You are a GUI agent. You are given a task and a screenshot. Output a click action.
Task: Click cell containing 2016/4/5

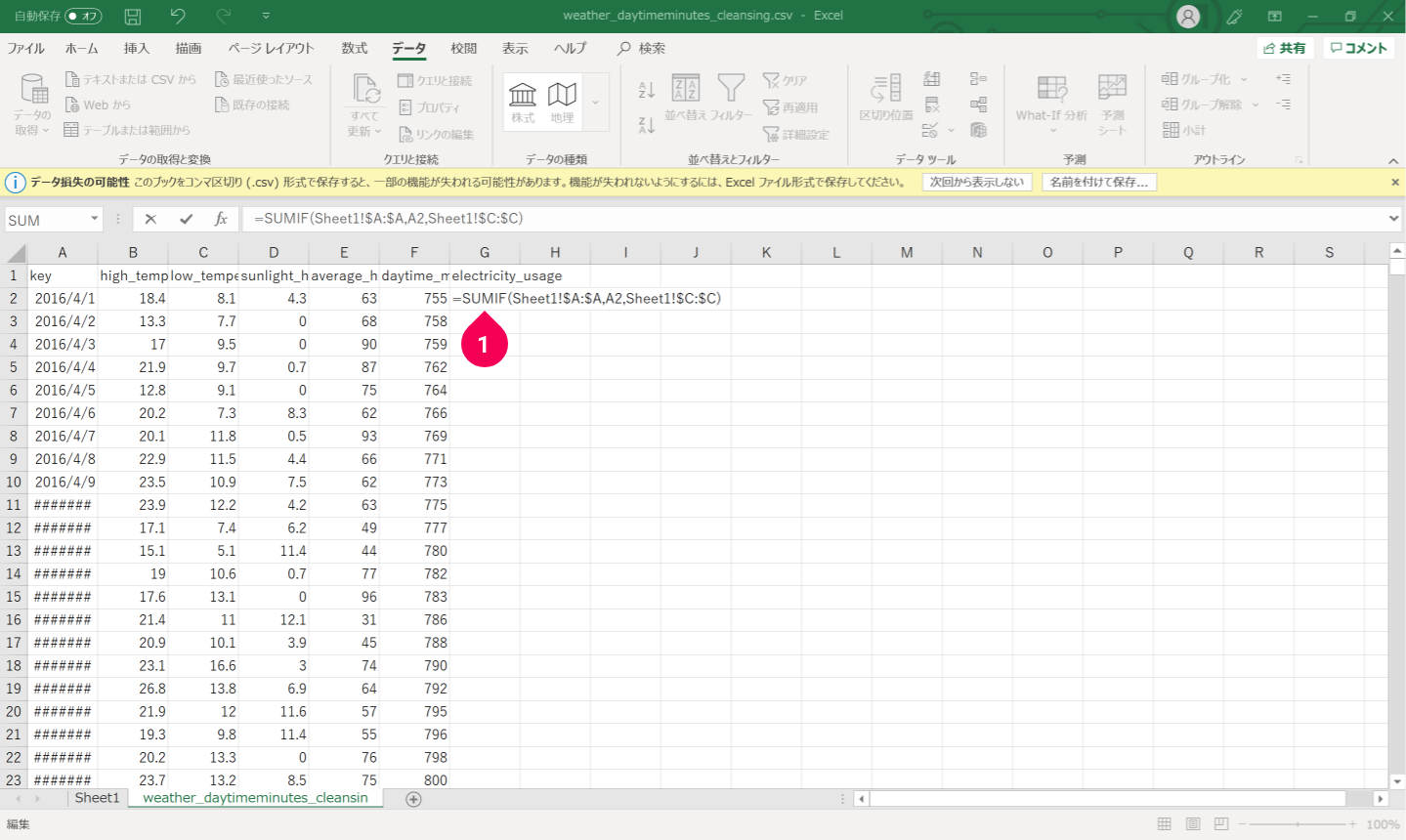pos(63,390)
